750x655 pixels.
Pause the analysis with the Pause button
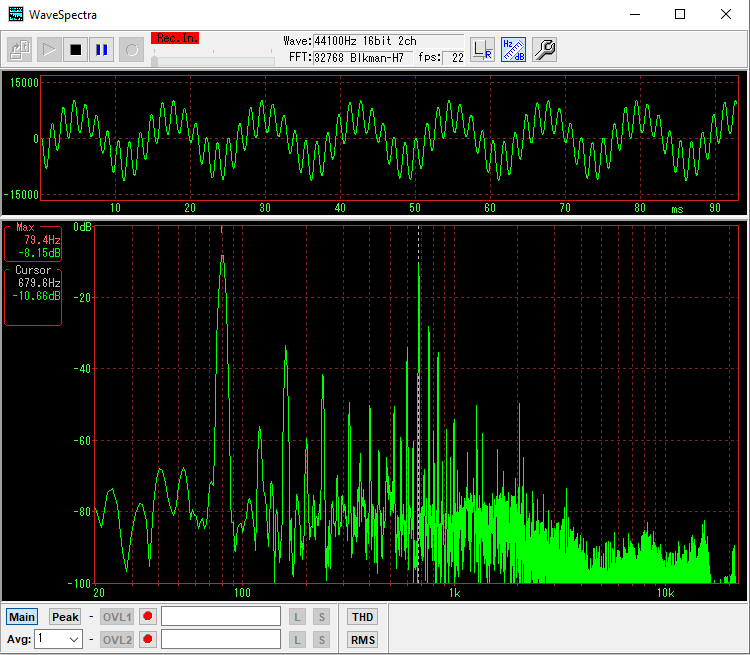click(101, 49)
